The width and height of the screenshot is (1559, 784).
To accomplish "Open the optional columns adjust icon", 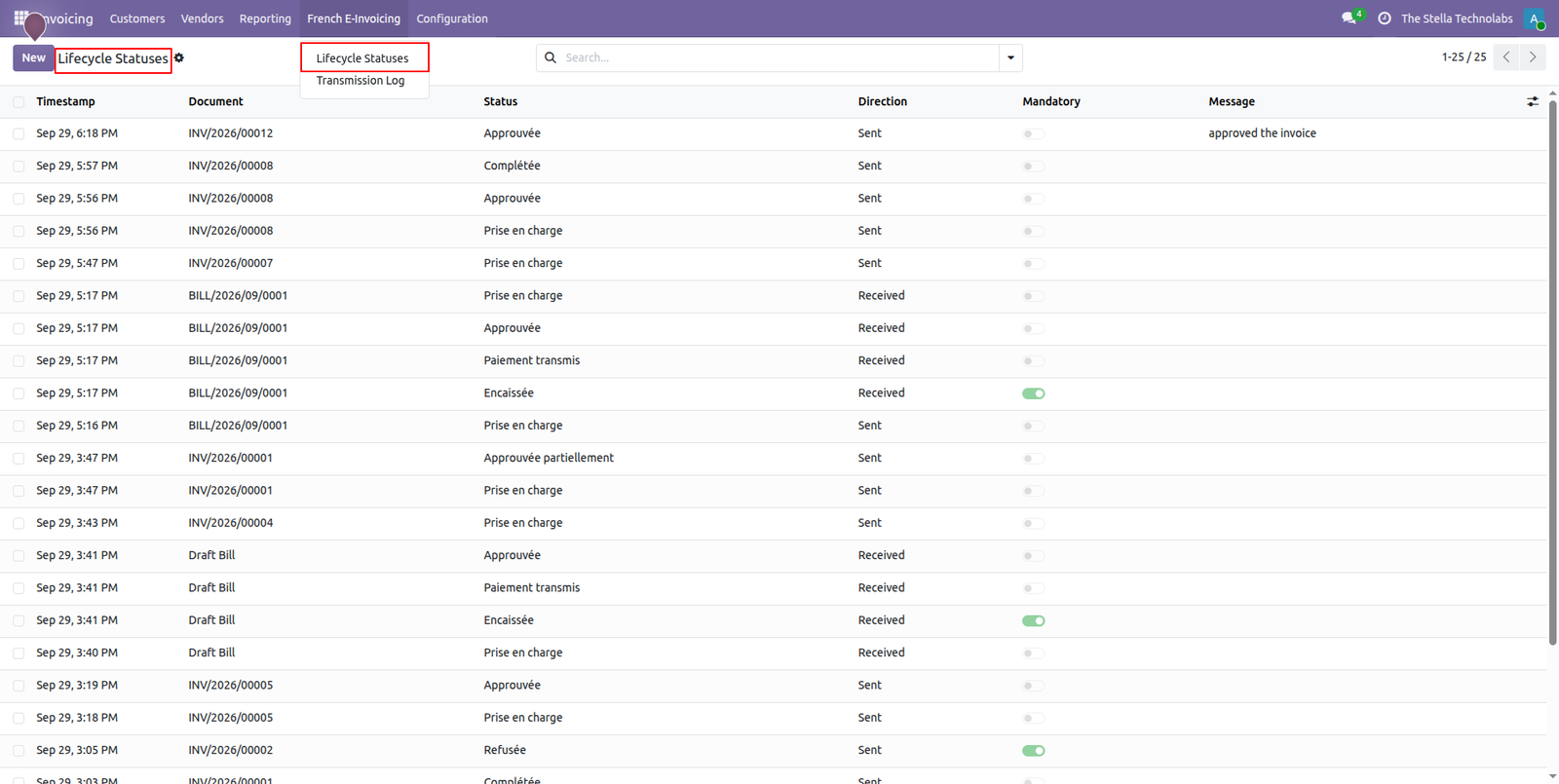I will tap(1533, 101).
